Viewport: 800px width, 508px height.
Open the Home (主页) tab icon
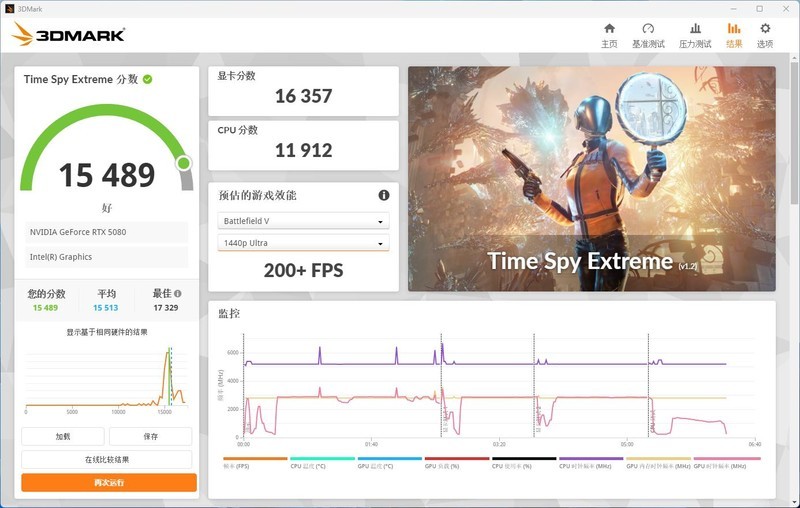[x=609, y=29]
